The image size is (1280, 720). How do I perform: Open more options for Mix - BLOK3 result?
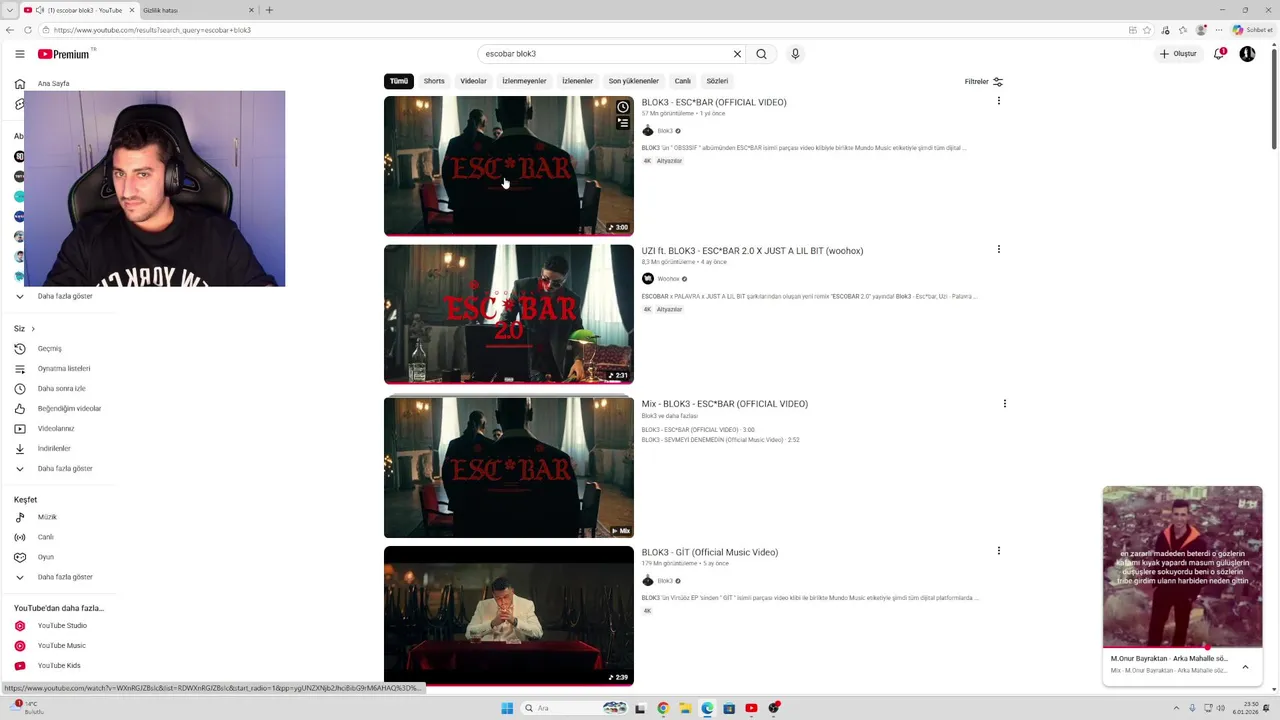(1004, 404)
